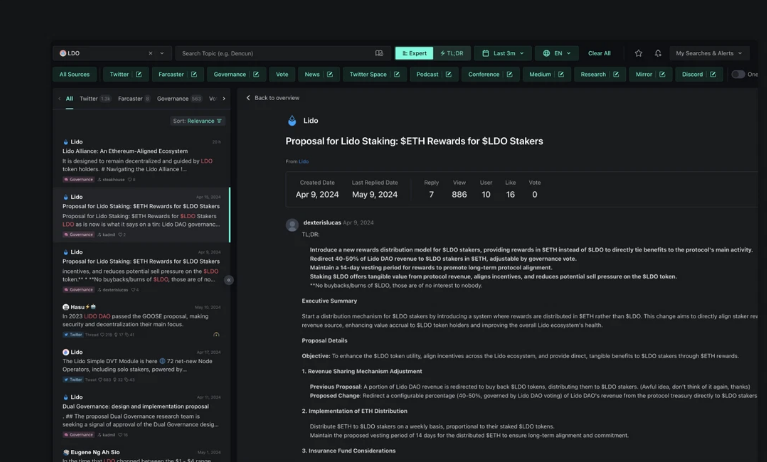This screenshot has height=462, width=767.
Task: Click the Twitter tag on Hasu's result
Action: click(x=73, y=335)
